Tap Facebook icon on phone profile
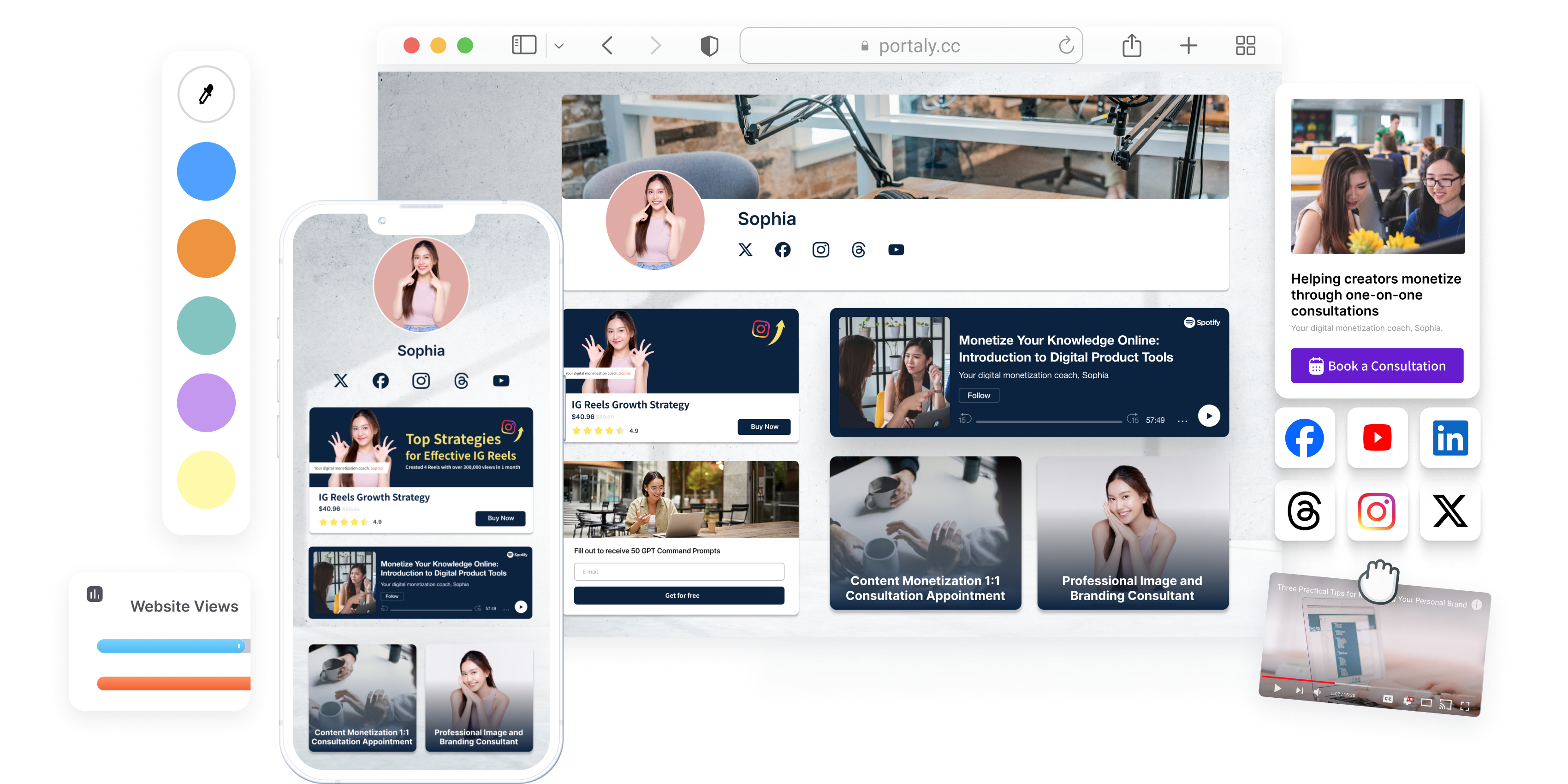 tap(380, 381)
